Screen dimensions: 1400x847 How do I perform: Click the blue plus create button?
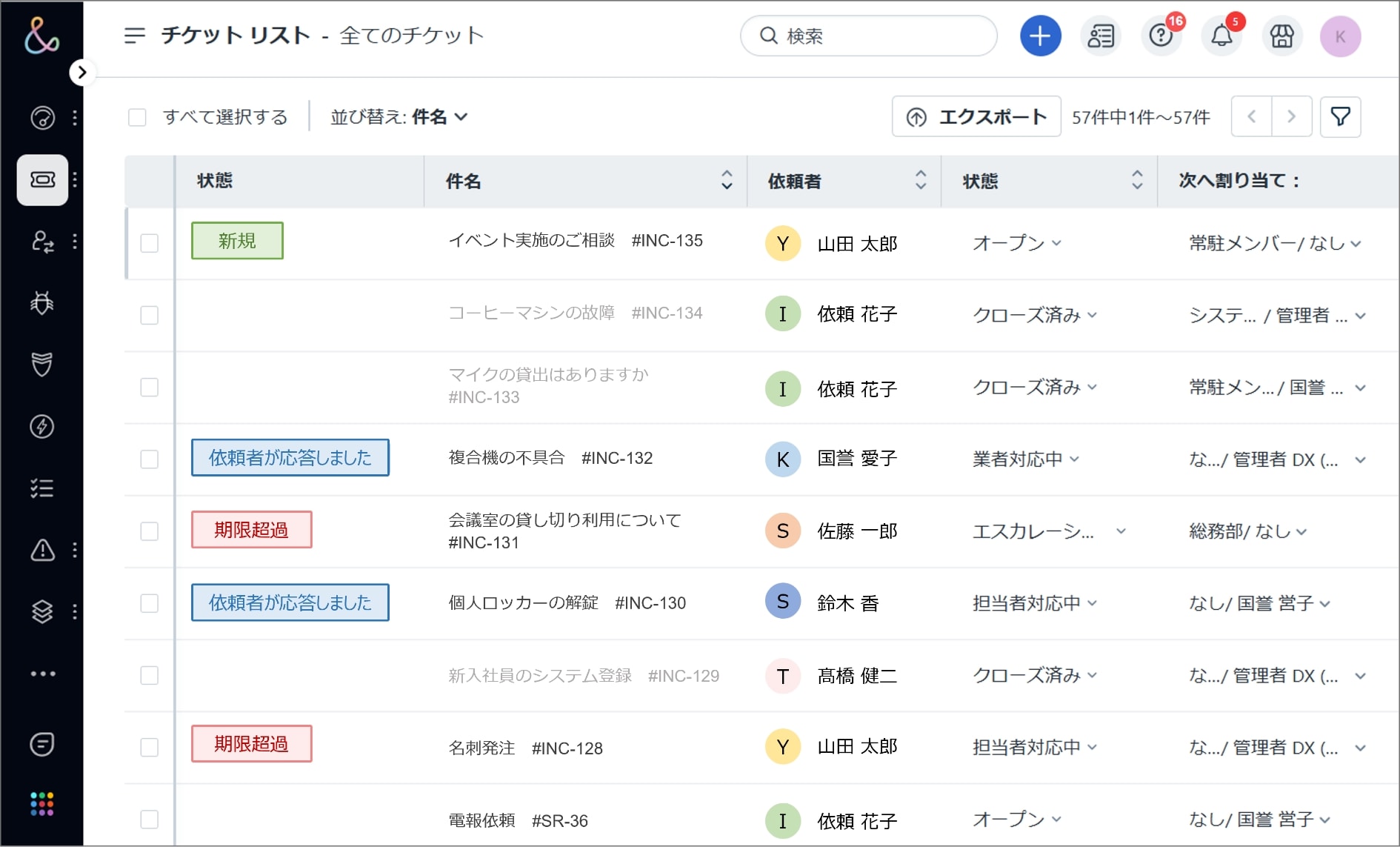click(x=1040, y=36)
